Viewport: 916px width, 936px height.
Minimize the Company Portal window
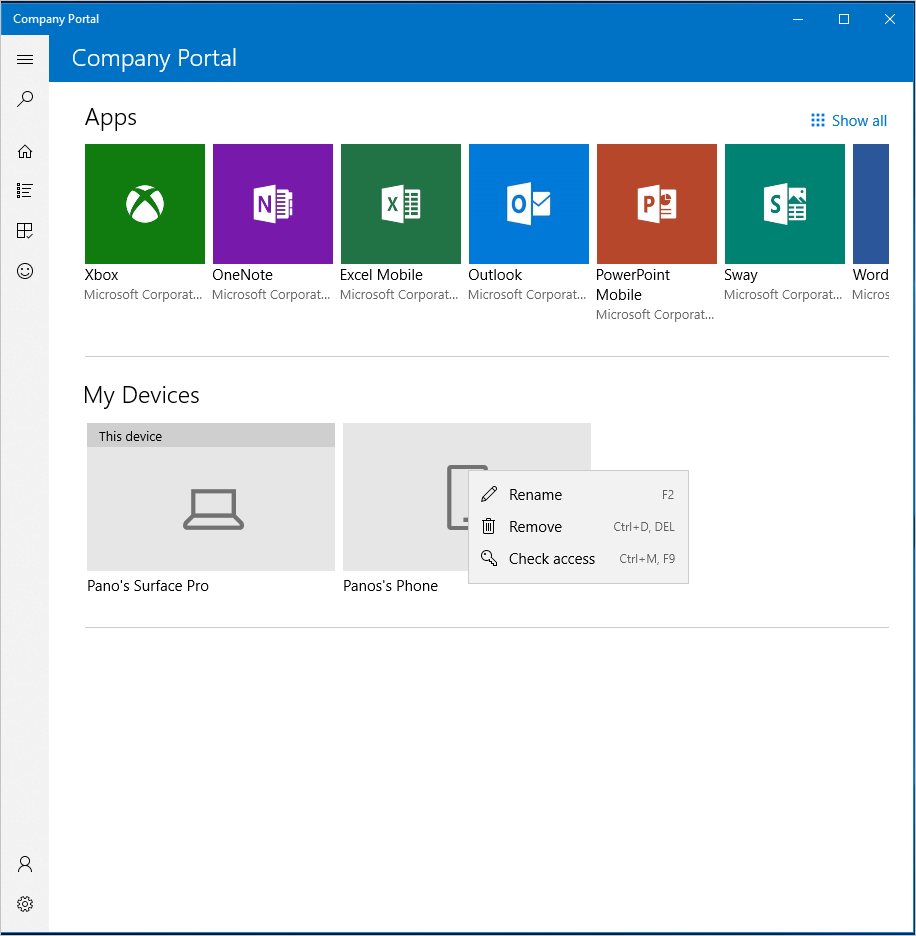pos(798,19)
